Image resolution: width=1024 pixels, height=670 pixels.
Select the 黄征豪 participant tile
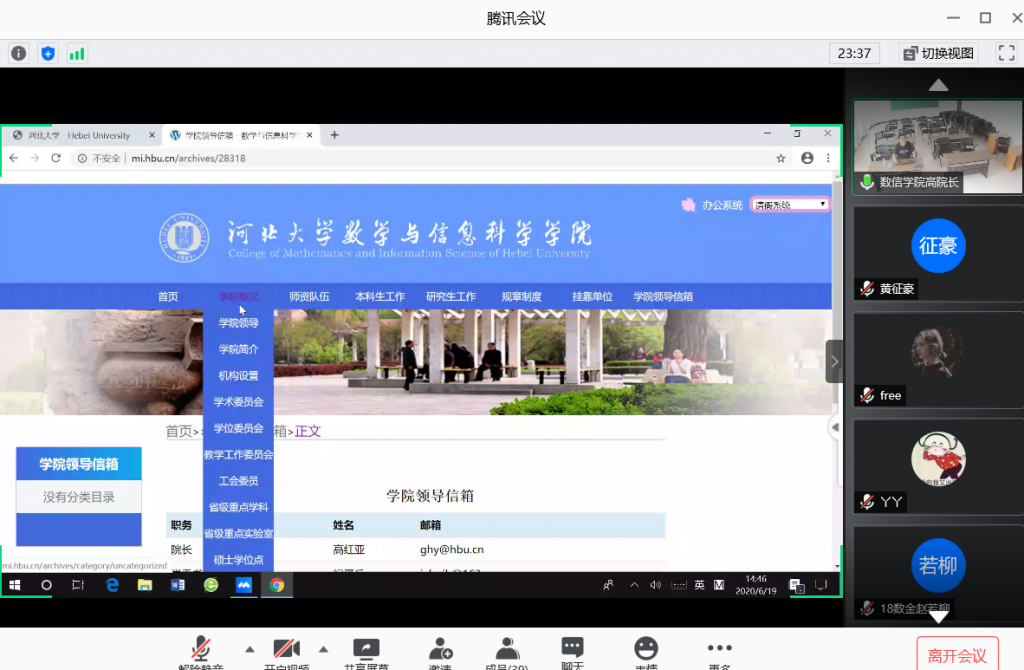[x=938, y=253]
